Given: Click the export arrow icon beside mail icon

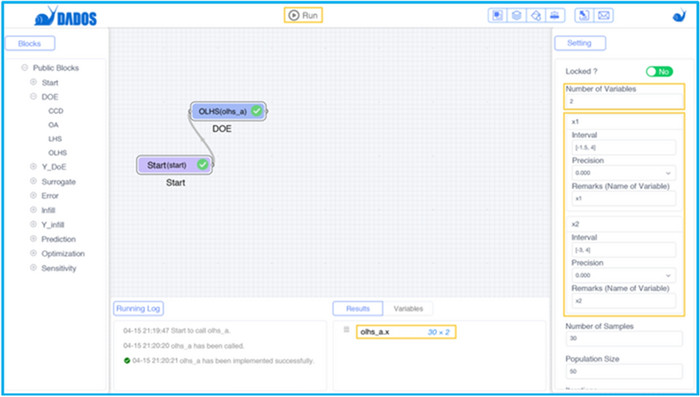Looking at the screenshot, I should [x=584, y=16].
